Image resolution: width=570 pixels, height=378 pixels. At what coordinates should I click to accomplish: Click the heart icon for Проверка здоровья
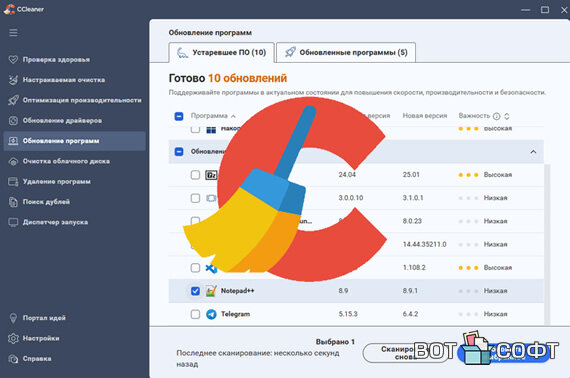[x=13, y=60]
